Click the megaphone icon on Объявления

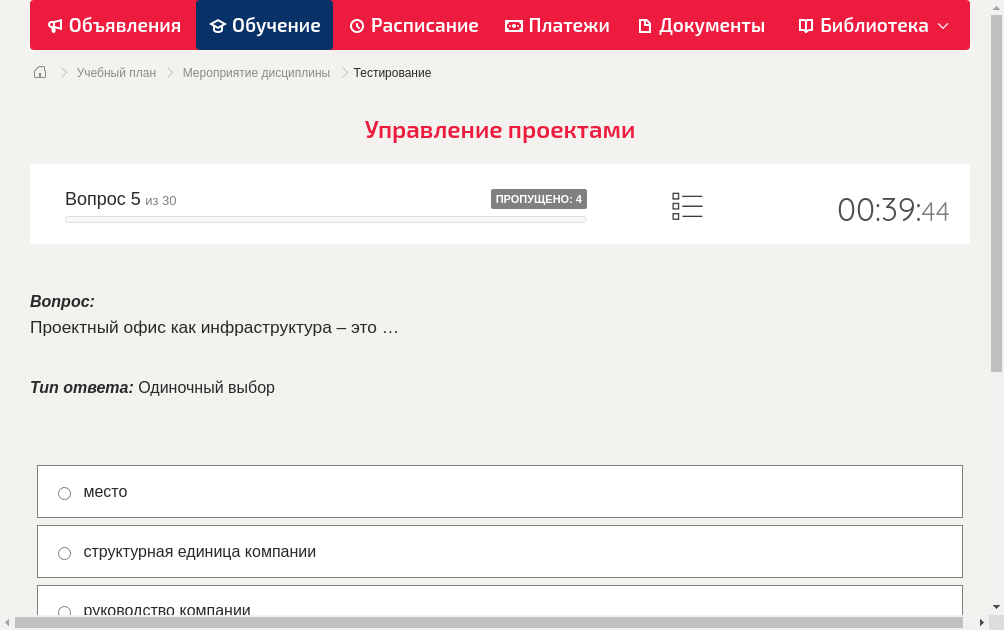point(54,25)
